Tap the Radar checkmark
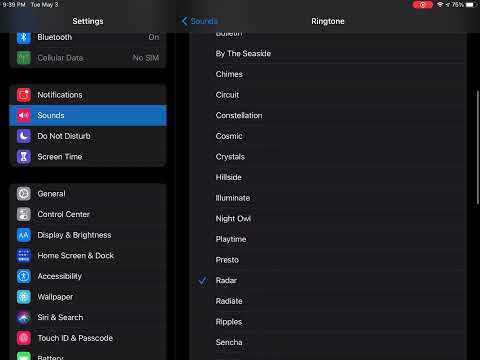The image size is (480, 360). pyautogui.click(x=202, y=280)
